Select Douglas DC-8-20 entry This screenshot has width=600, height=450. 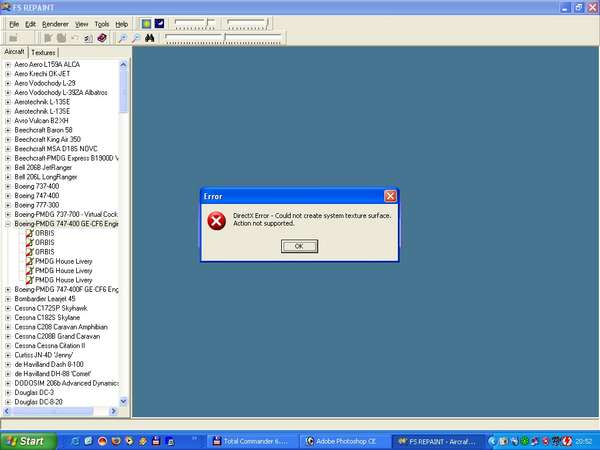[38, 402]
